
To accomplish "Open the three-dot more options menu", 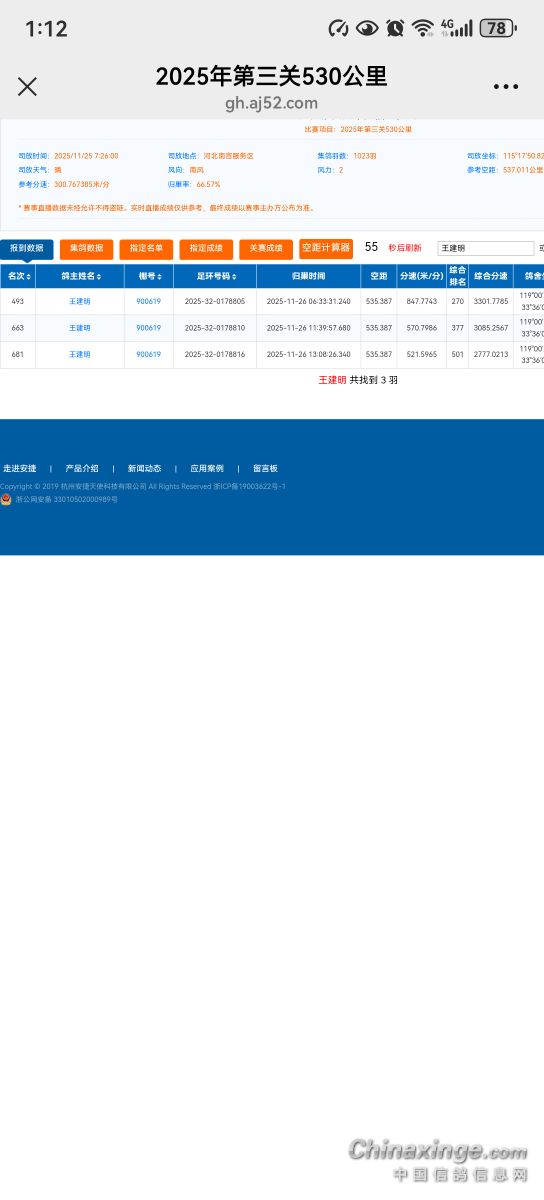I will [506, 87].
